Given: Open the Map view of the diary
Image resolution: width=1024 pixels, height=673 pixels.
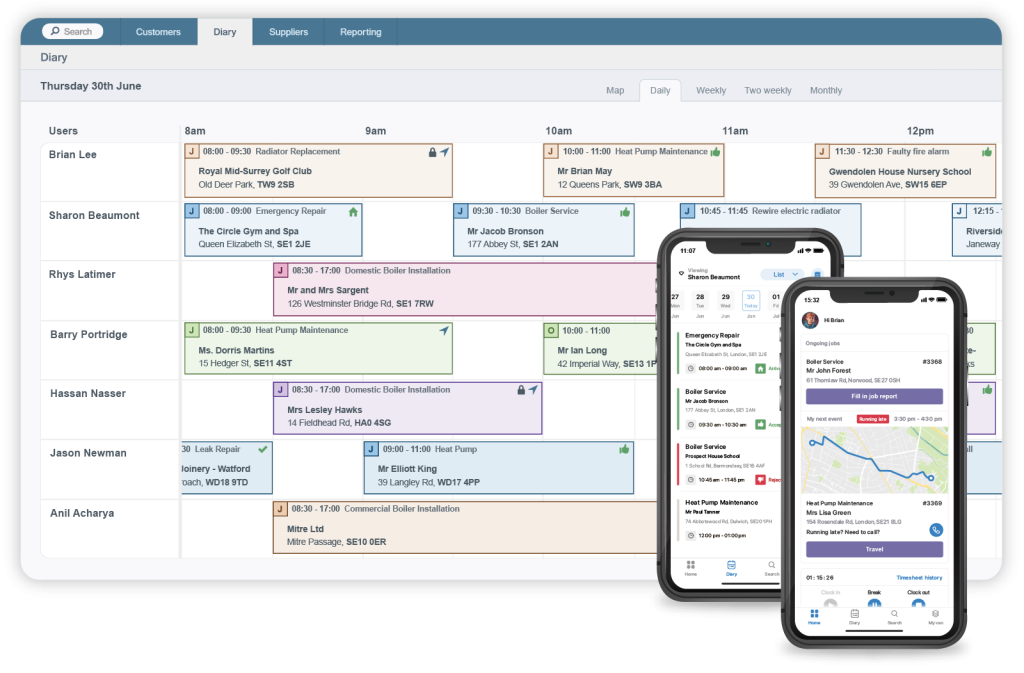Looking at the screenshot, I should pyautogui.click(x=615, y=90).
